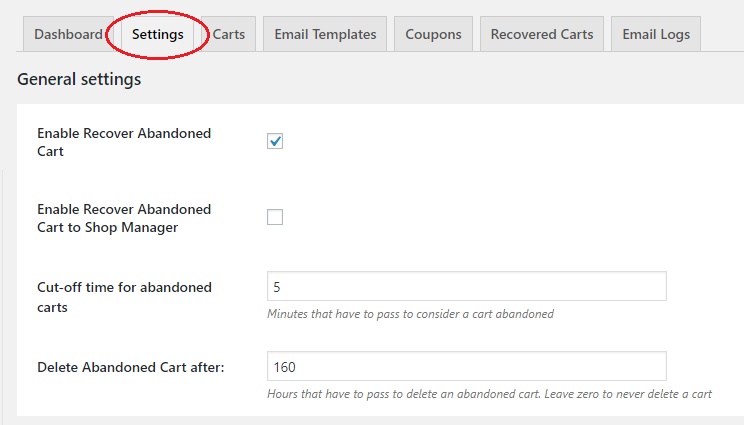The width and height of the screenshot is (744, 425).
Task: Click the "Cart to Shop Manager" label text
Action: tap(107, 228)
